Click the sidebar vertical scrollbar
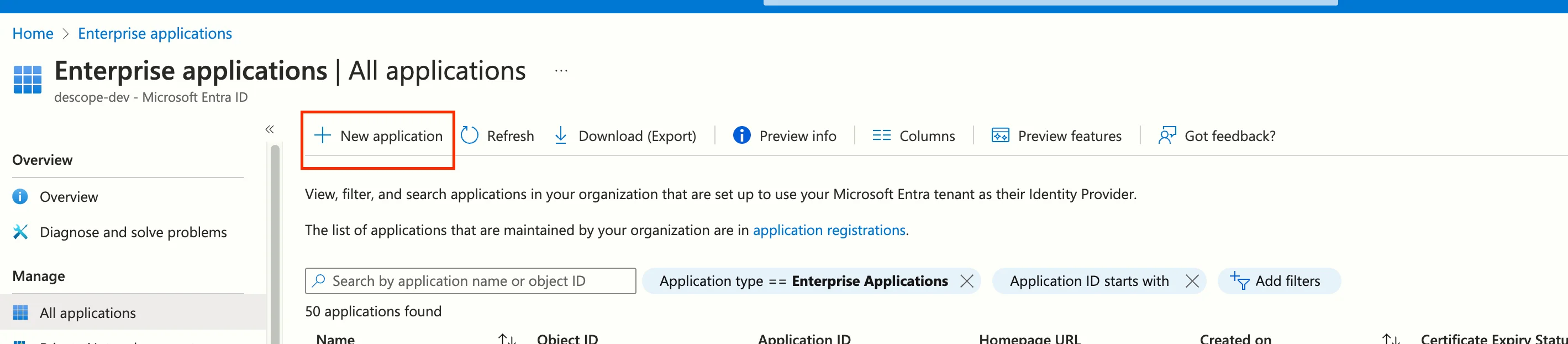The width and height of the screenshot is (1568, 344). click(275, 243)
